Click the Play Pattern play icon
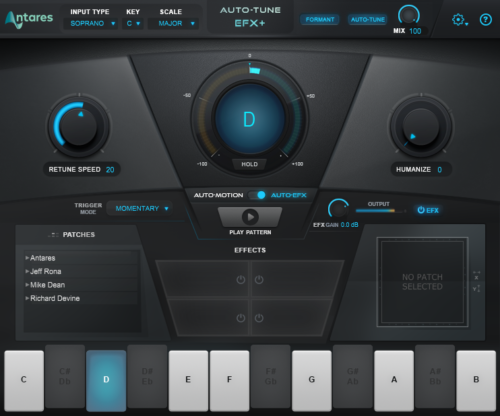 [x=250, y=217]
